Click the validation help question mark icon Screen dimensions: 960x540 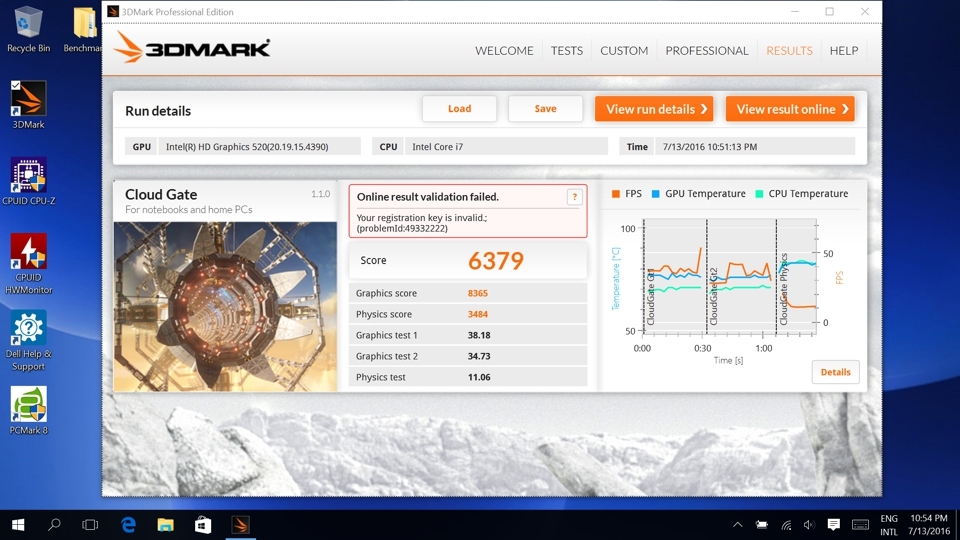pos(574,197)
